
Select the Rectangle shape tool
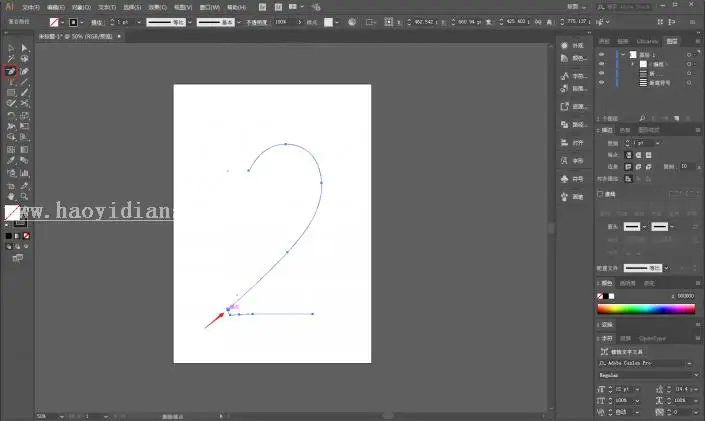pos(11,93)
